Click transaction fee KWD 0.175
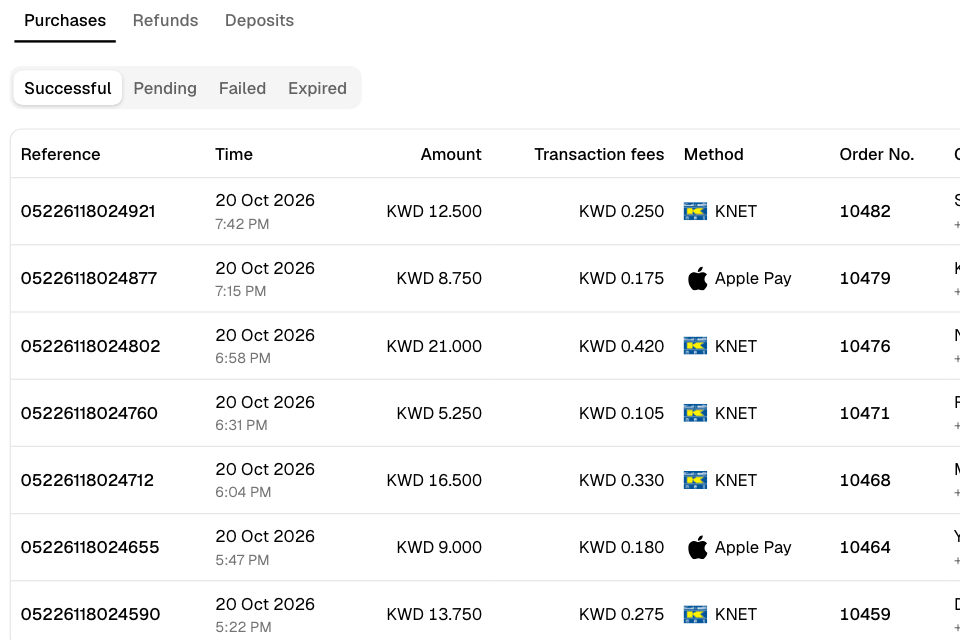The height and width of the screenshot is (640, 960). (621, 278)
